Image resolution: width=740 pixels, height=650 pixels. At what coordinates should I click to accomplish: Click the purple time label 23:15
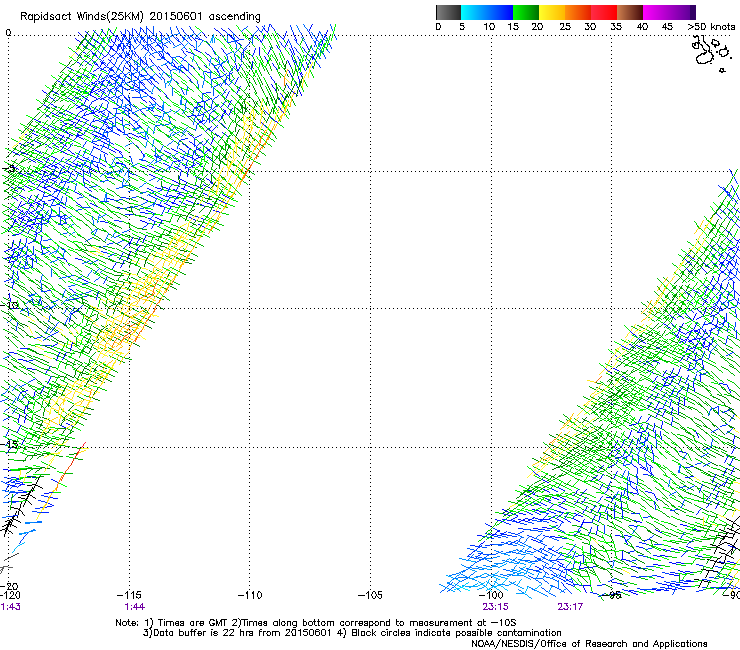tap(495, 607)
